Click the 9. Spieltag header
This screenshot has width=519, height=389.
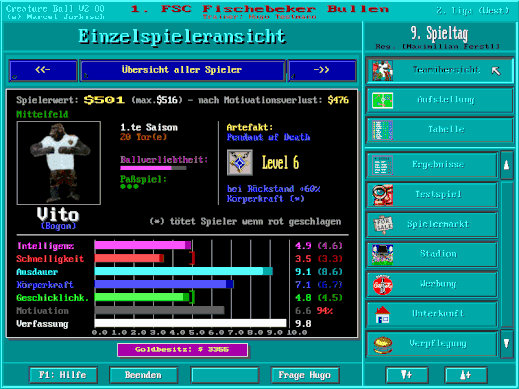[439, 33]
